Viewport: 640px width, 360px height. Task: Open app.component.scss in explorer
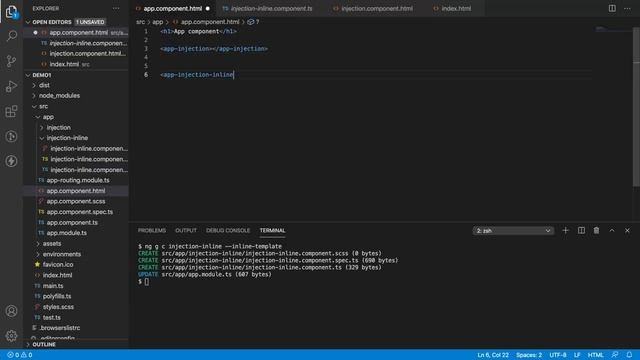[x=76, y=201]
